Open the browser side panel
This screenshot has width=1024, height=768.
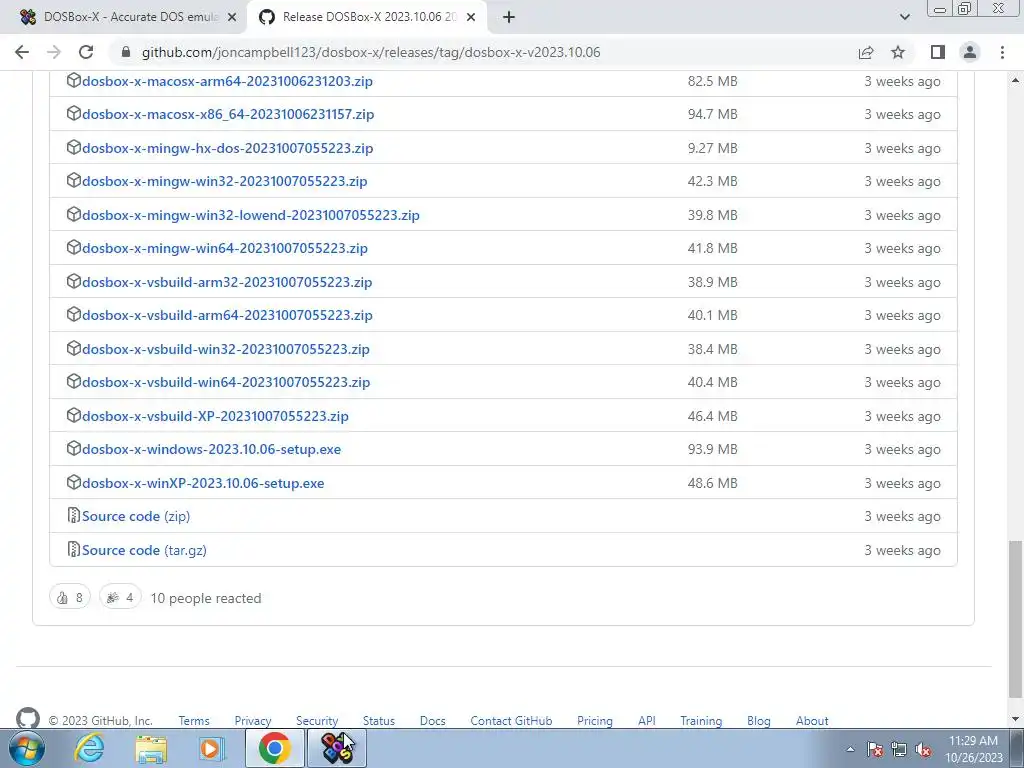coord(938,52)
